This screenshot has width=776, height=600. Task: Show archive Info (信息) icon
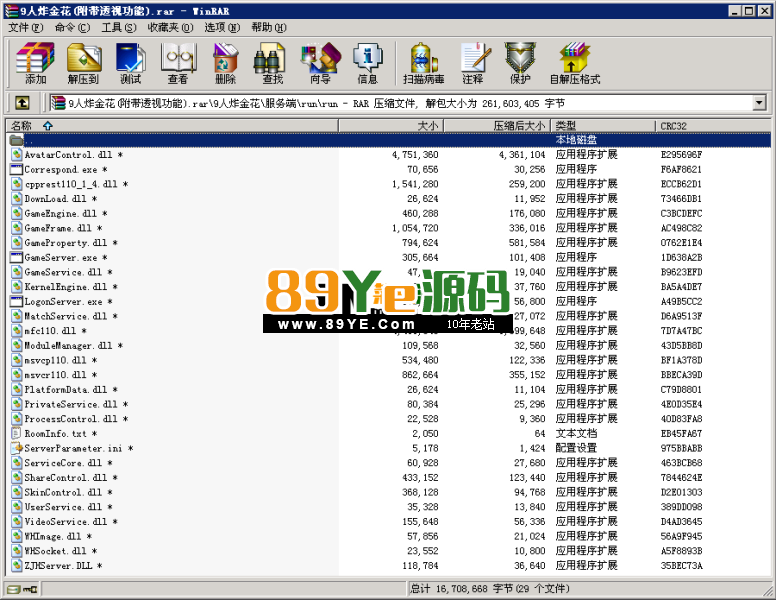pyautogui.click(x=367, y=64)
